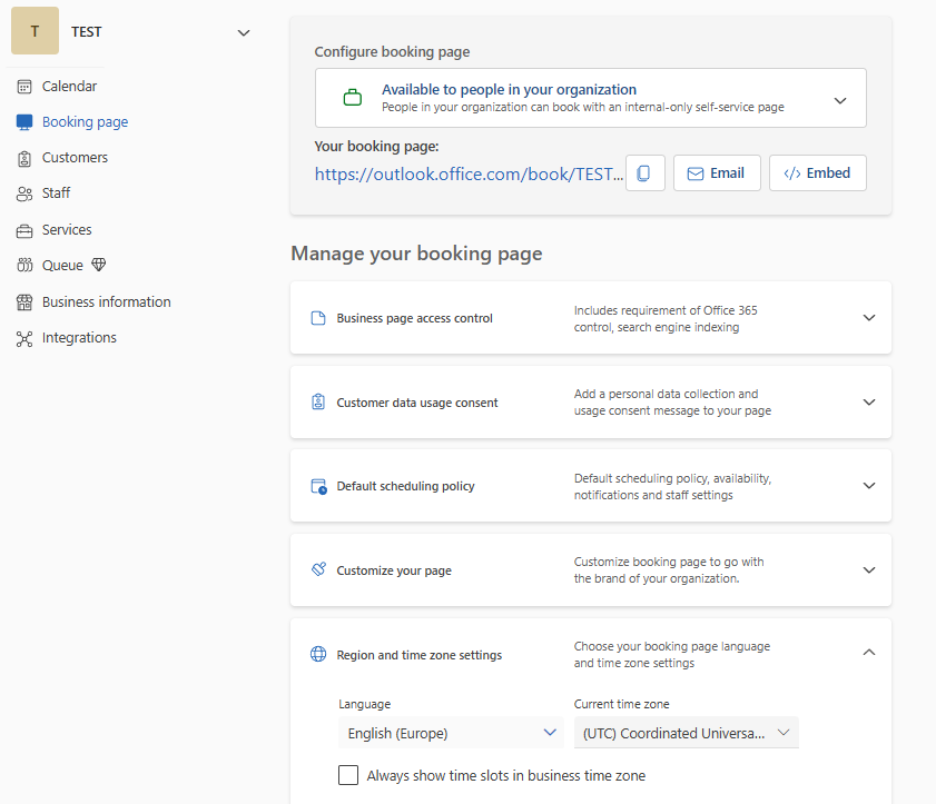Go to Booking page menu item
Screen dimensions: 936x804
click(x=85, y=122)
